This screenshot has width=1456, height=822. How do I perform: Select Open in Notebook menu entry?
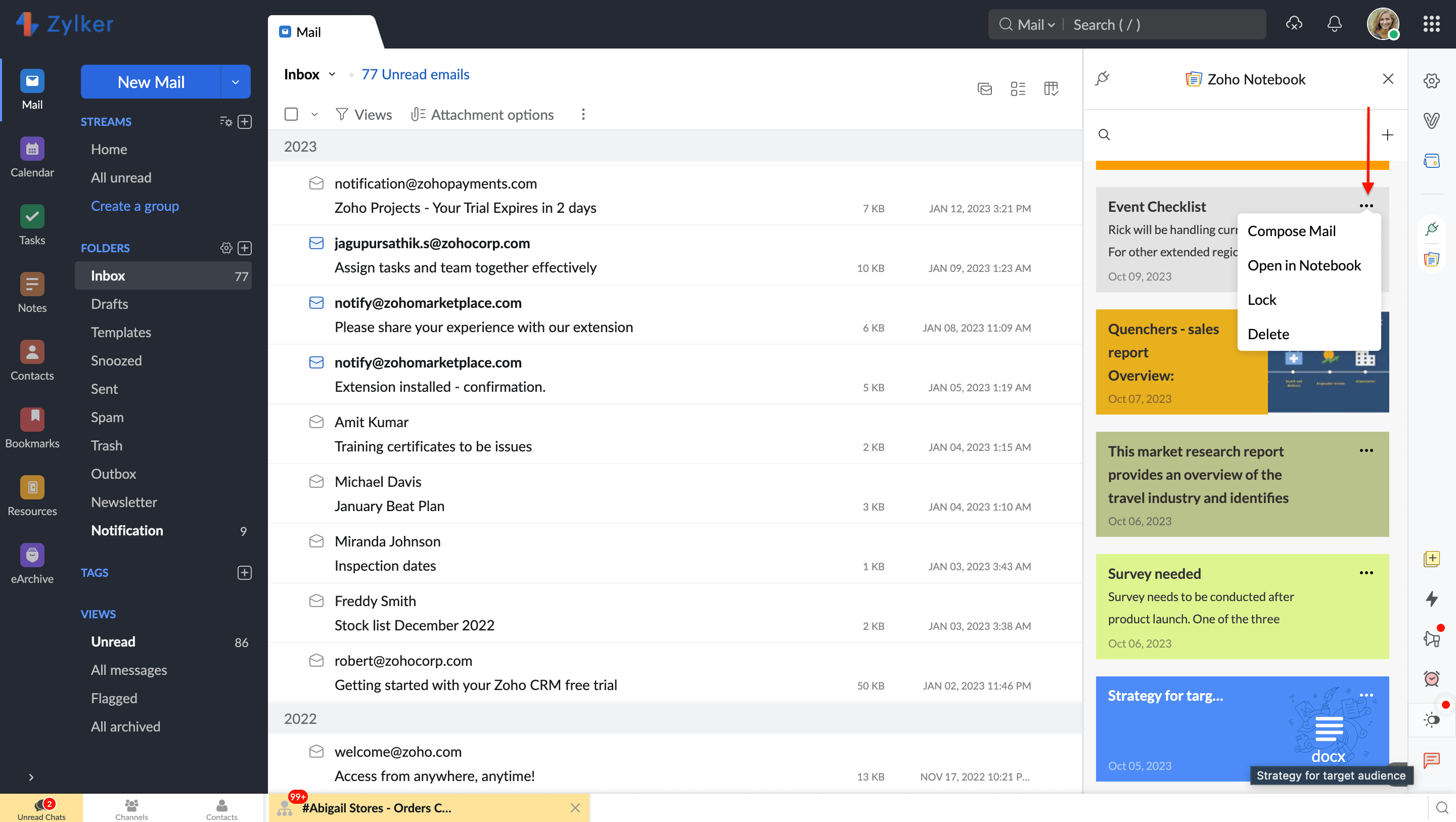1304,265
